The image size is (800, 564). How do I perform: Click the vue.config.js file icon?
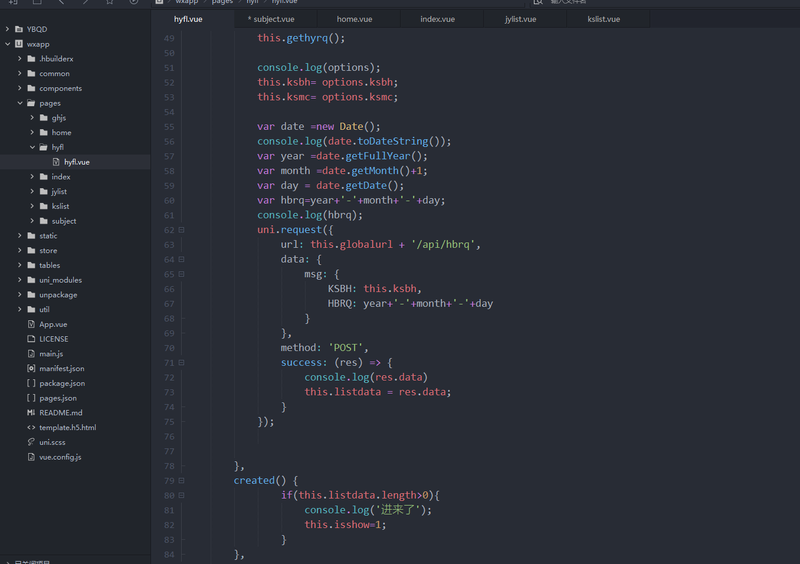tap(31, 457)
